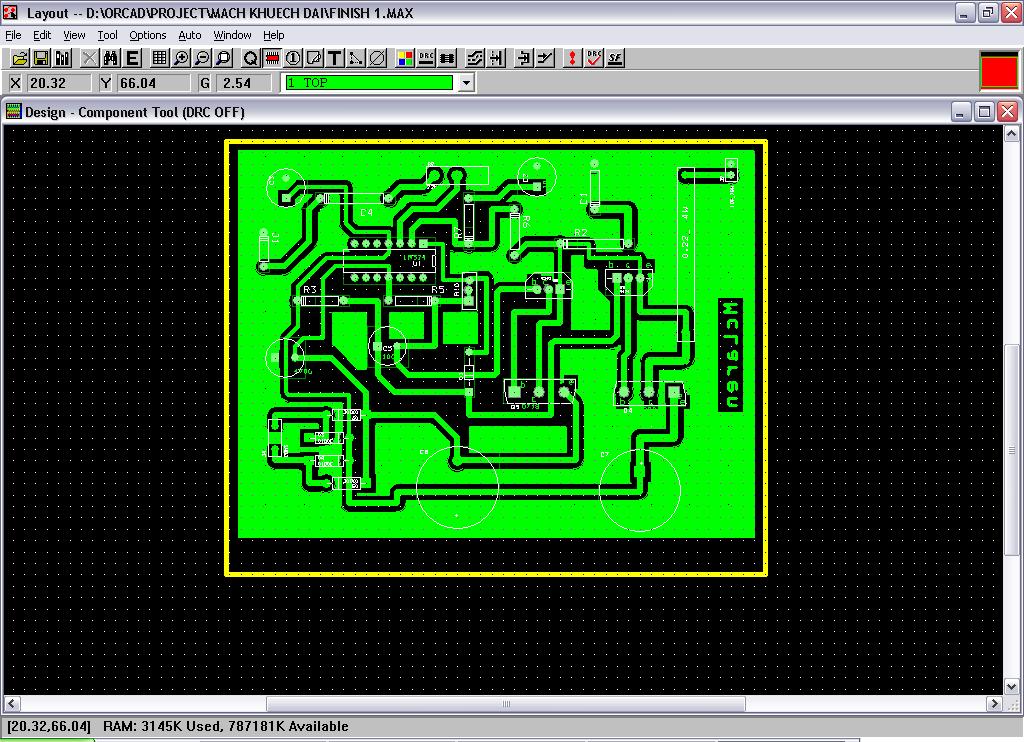The height and width of the screenshot is (742, 1024).
Task: Open the Help menu
Action: (x=274, y=35)
